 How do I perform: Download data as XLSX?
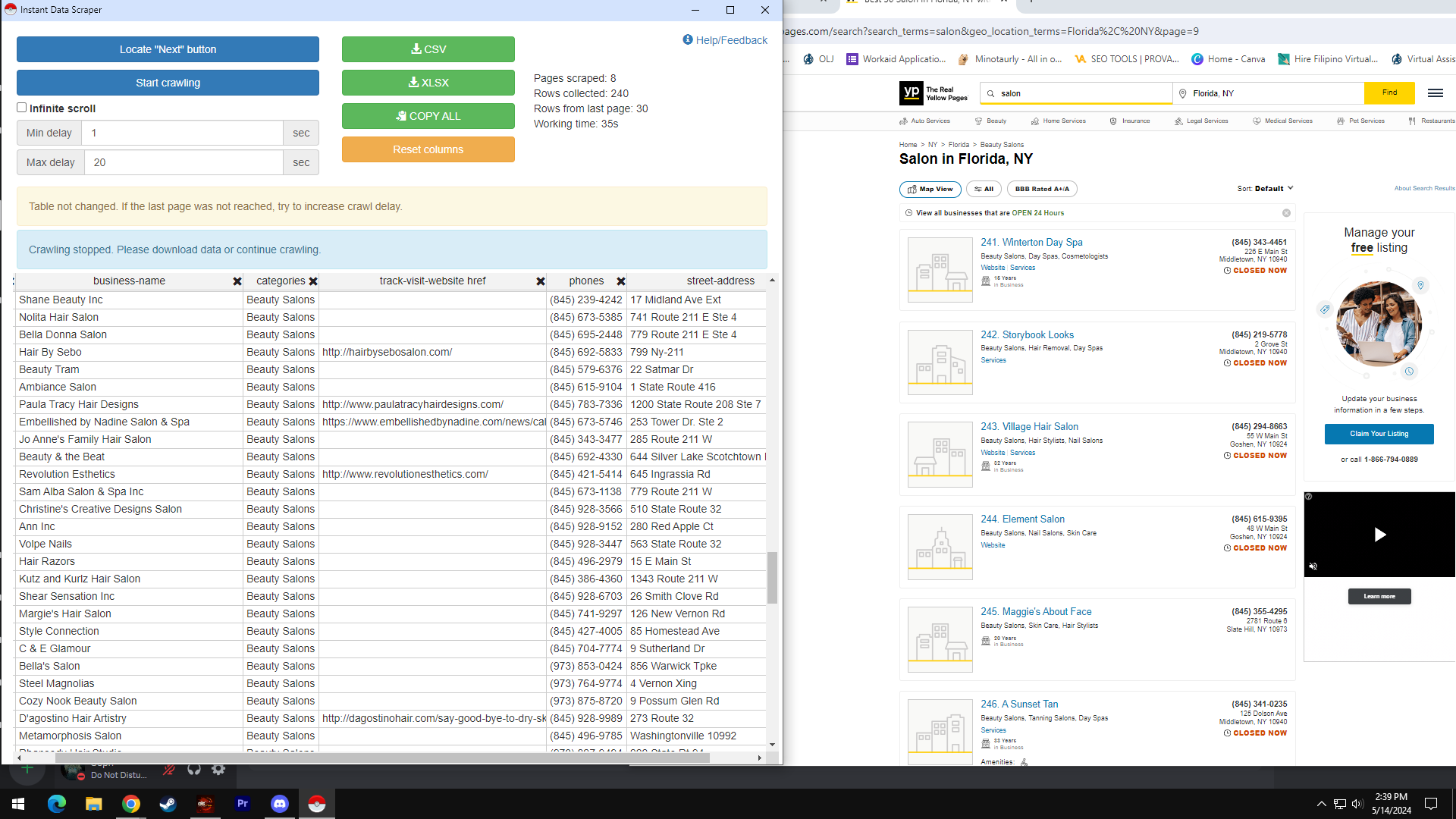428,83
